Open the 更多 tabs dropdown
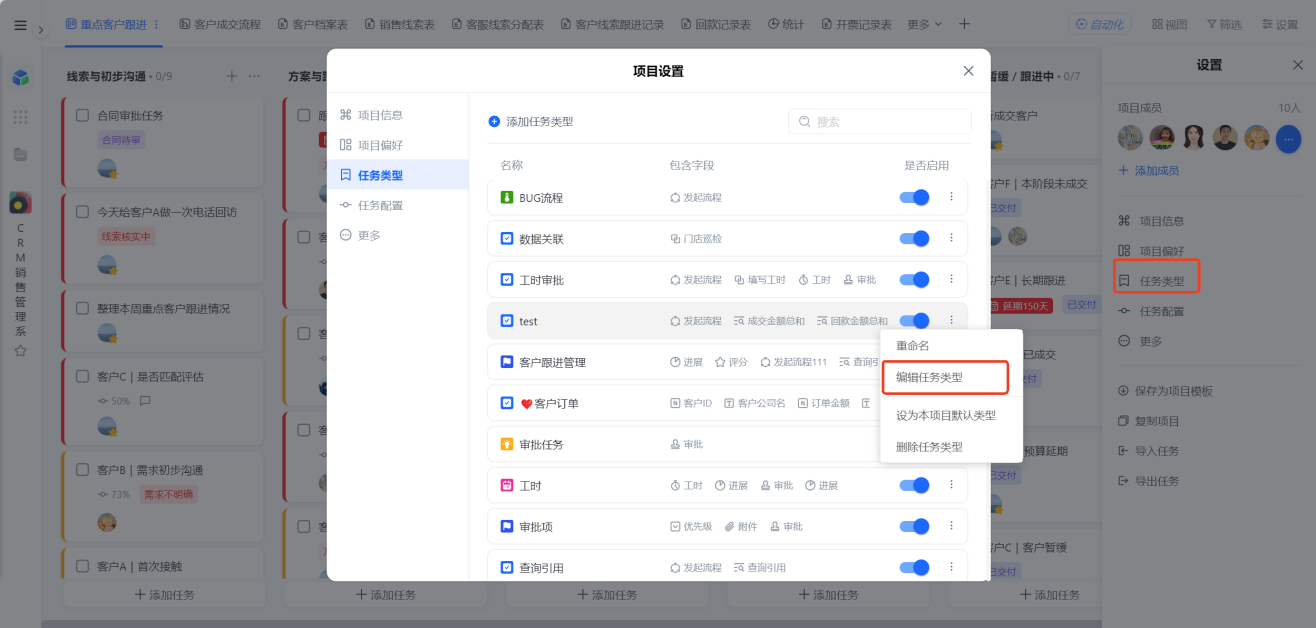 [x=927, y=24]
